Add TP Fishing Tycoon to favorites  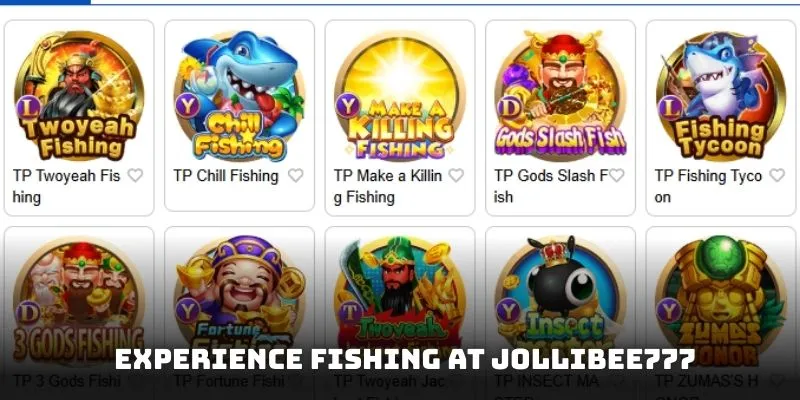tap(777, 176)
